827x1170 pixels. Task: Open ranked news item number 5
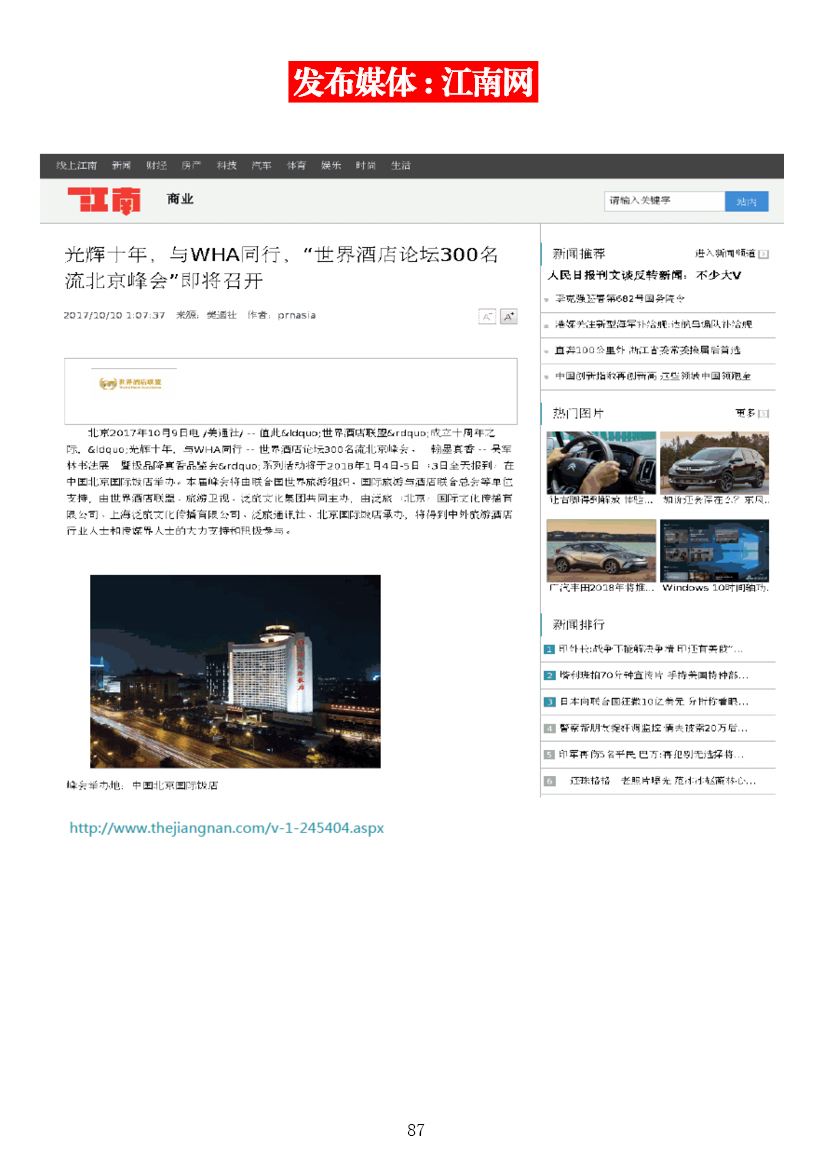click(x=651, y=754)
